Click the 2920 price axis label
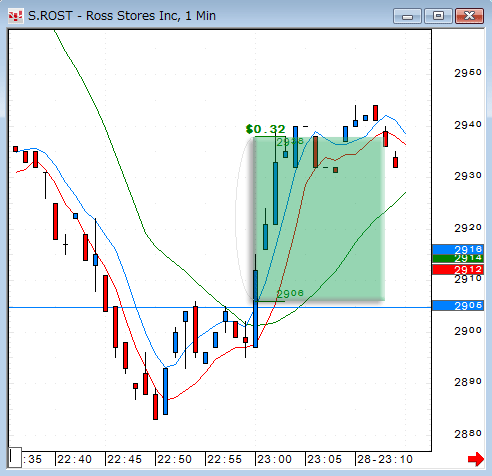 click(x=468, y=228)
